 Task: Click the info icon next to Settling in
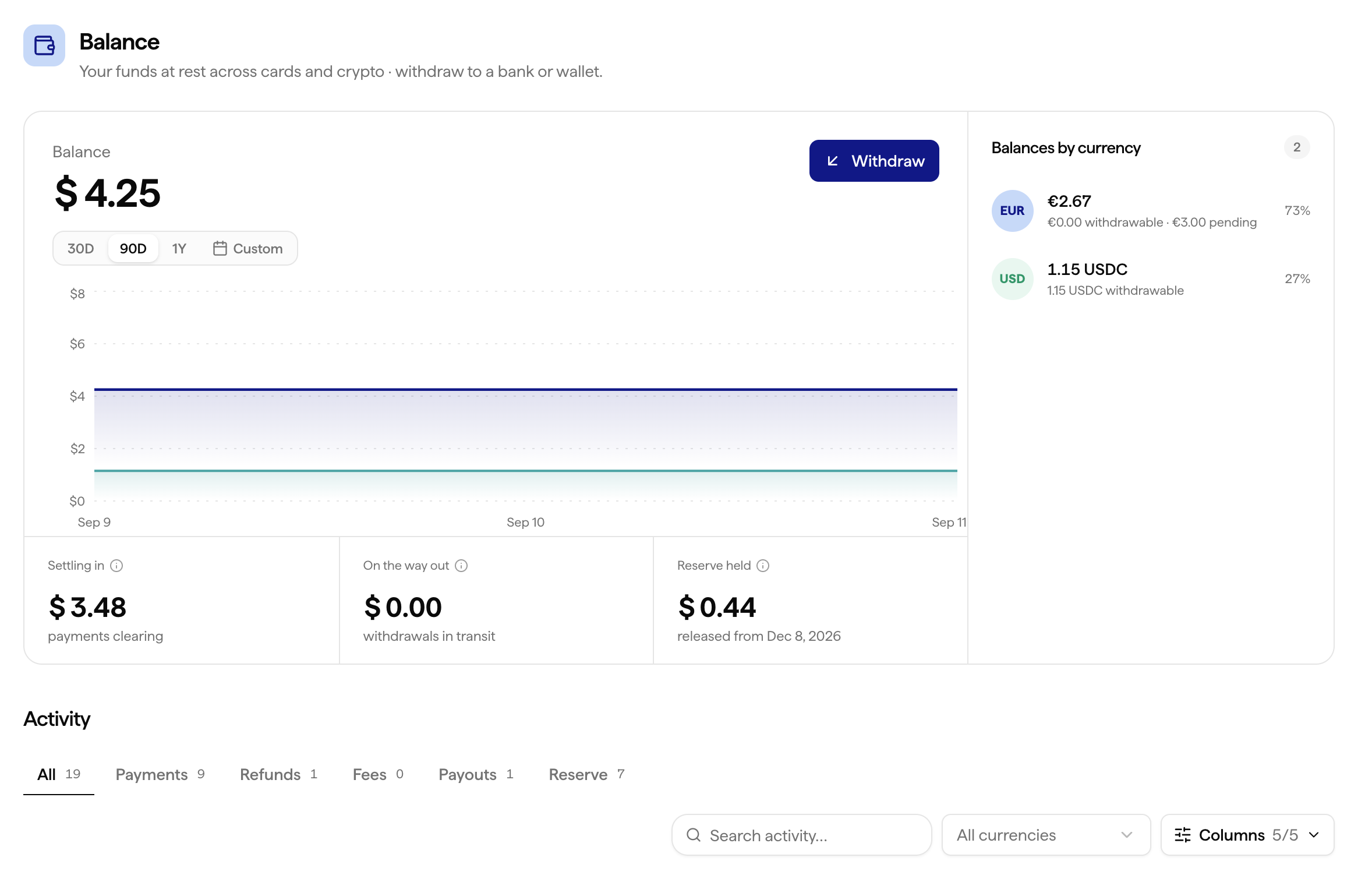tap(116, 566)
